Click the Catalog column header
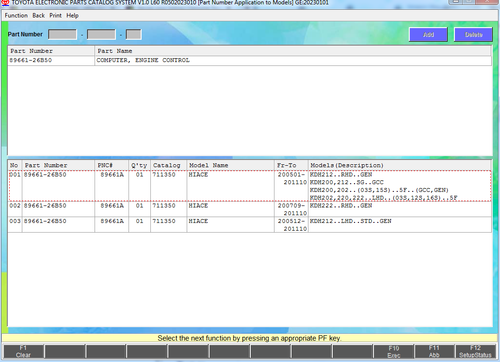Image resolution: width=500 pixels, height=362 pixels. click(168, 165)
